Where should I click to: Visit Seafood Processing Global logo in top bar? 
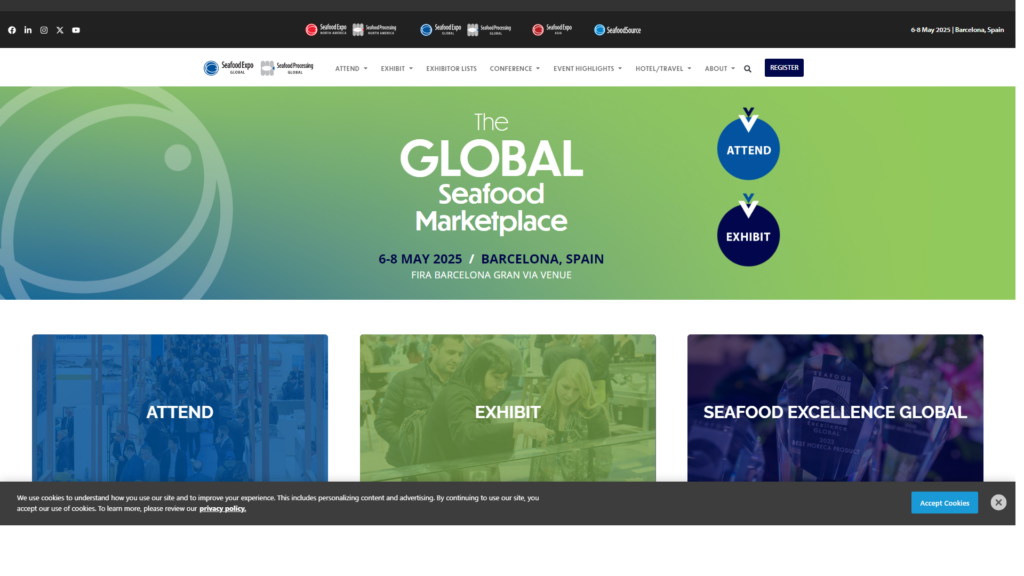490,29
